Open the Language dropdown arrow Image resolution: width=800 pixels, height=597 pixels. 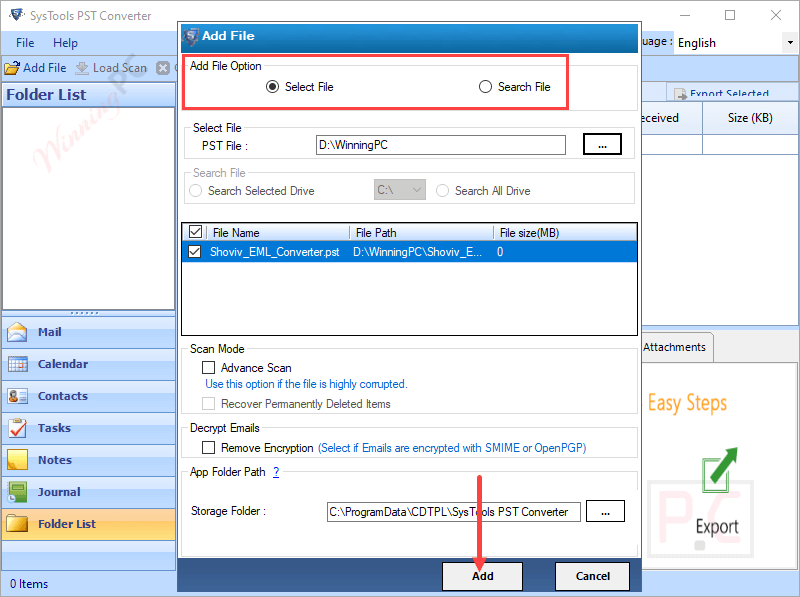coord(790,43)
